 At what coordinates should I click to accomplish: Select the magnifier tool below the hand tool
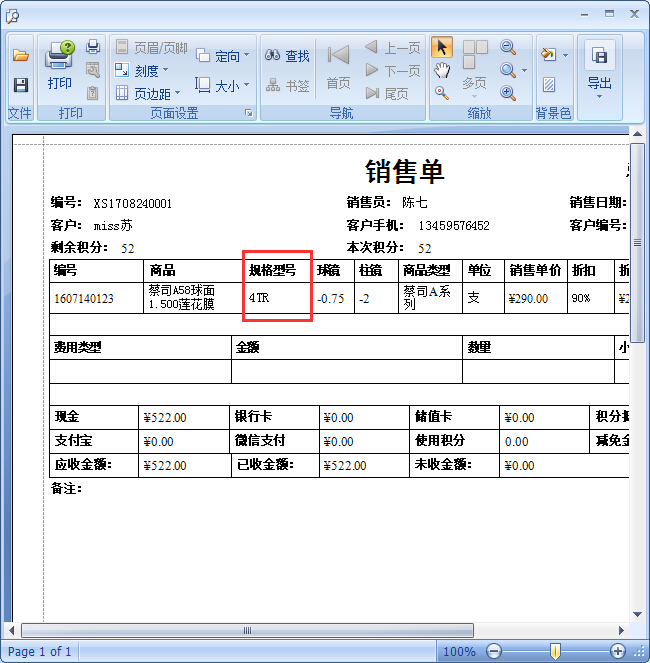click(x=441, y=93)
